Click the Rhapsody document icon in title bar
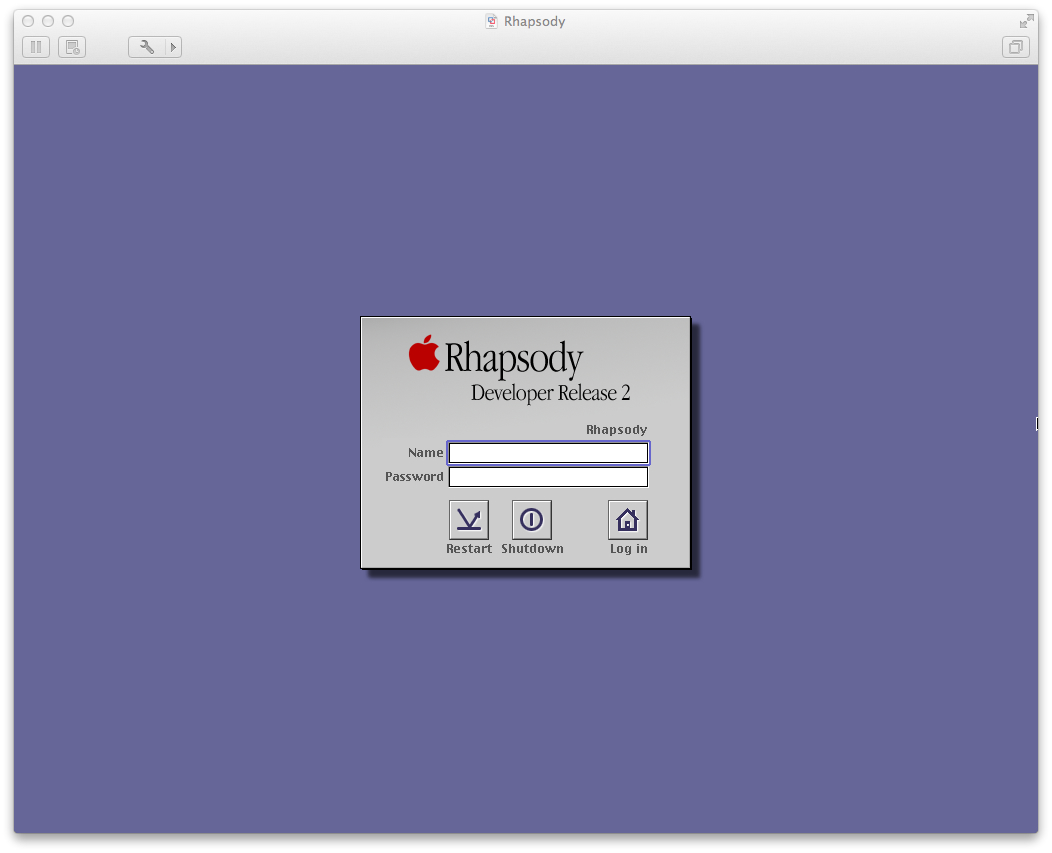Image resolution: width=1052 pixels, height=853 pixels. click(x=492, y=21)
